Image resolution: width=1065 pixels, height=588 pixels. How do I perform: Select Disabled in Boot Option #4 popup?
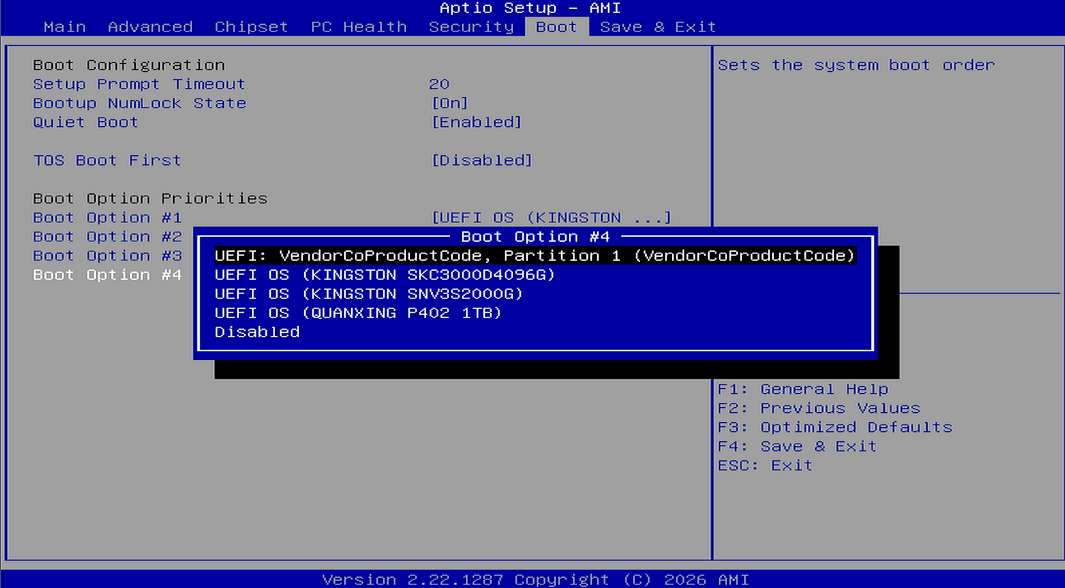click(257, 332)
